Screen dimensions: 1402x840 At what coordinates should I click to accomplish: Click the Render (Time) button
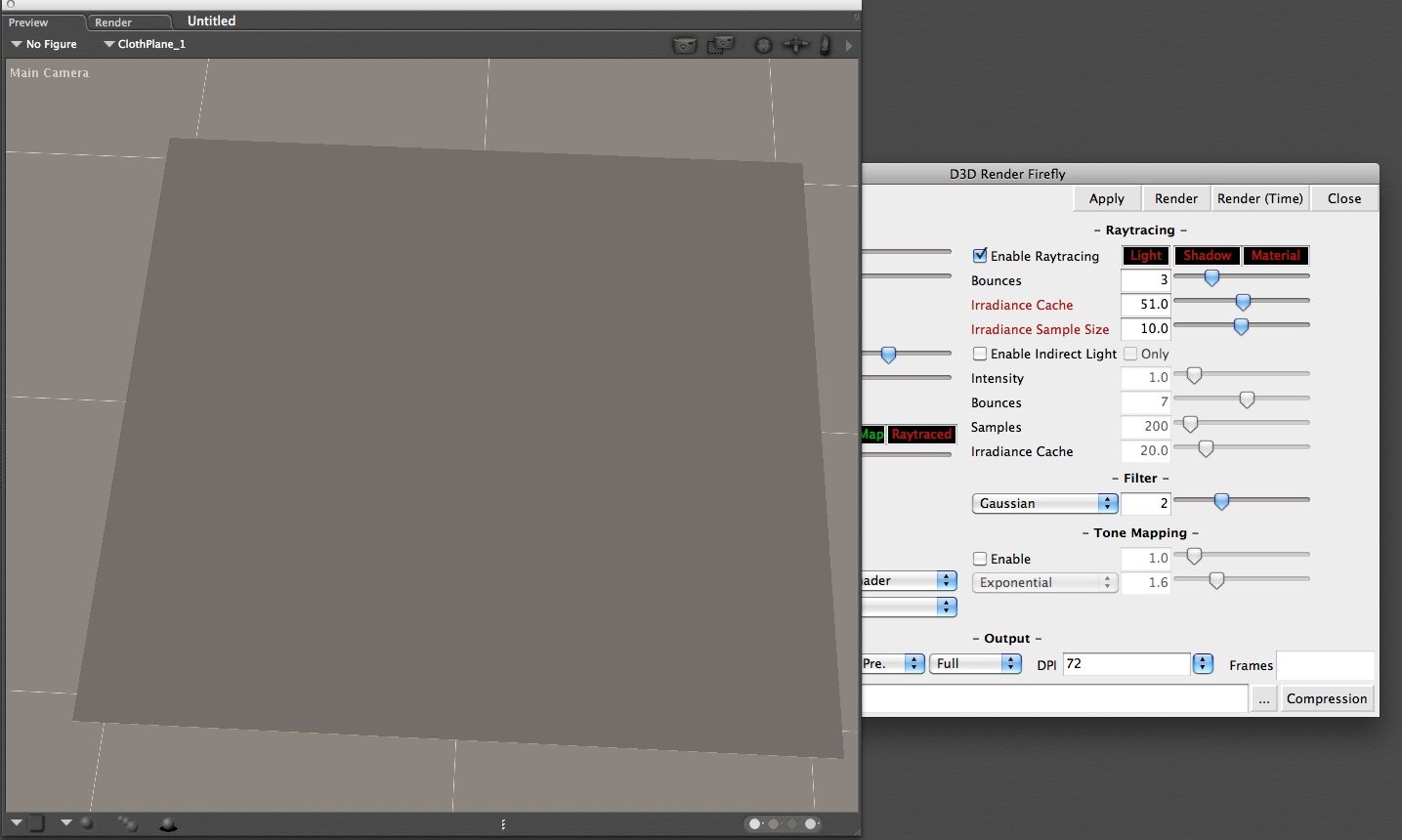[x=1259, y=198]
